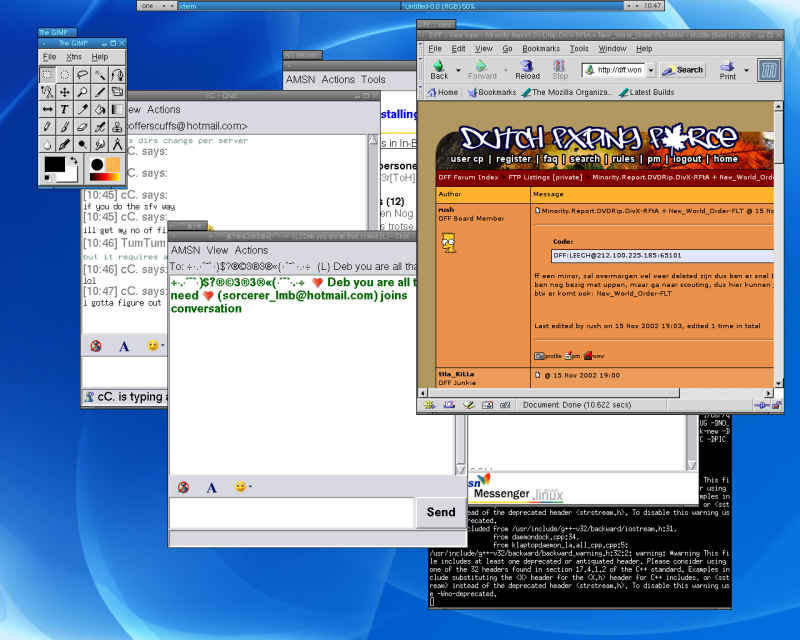Select the Measure compass tool
Image resolution: width=800 pixels, height=640 pixels.
click(x=117, y=144)
